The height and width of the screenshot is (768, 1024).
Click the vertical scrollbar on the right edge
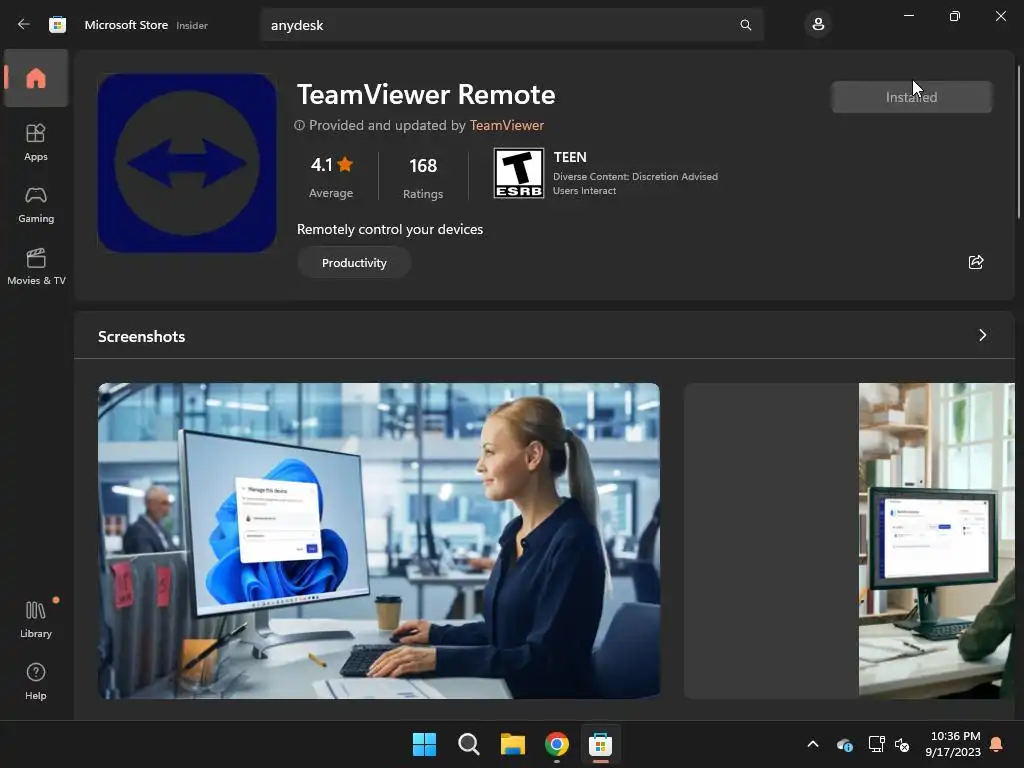pyautogui.click(x=1019, y=142)
